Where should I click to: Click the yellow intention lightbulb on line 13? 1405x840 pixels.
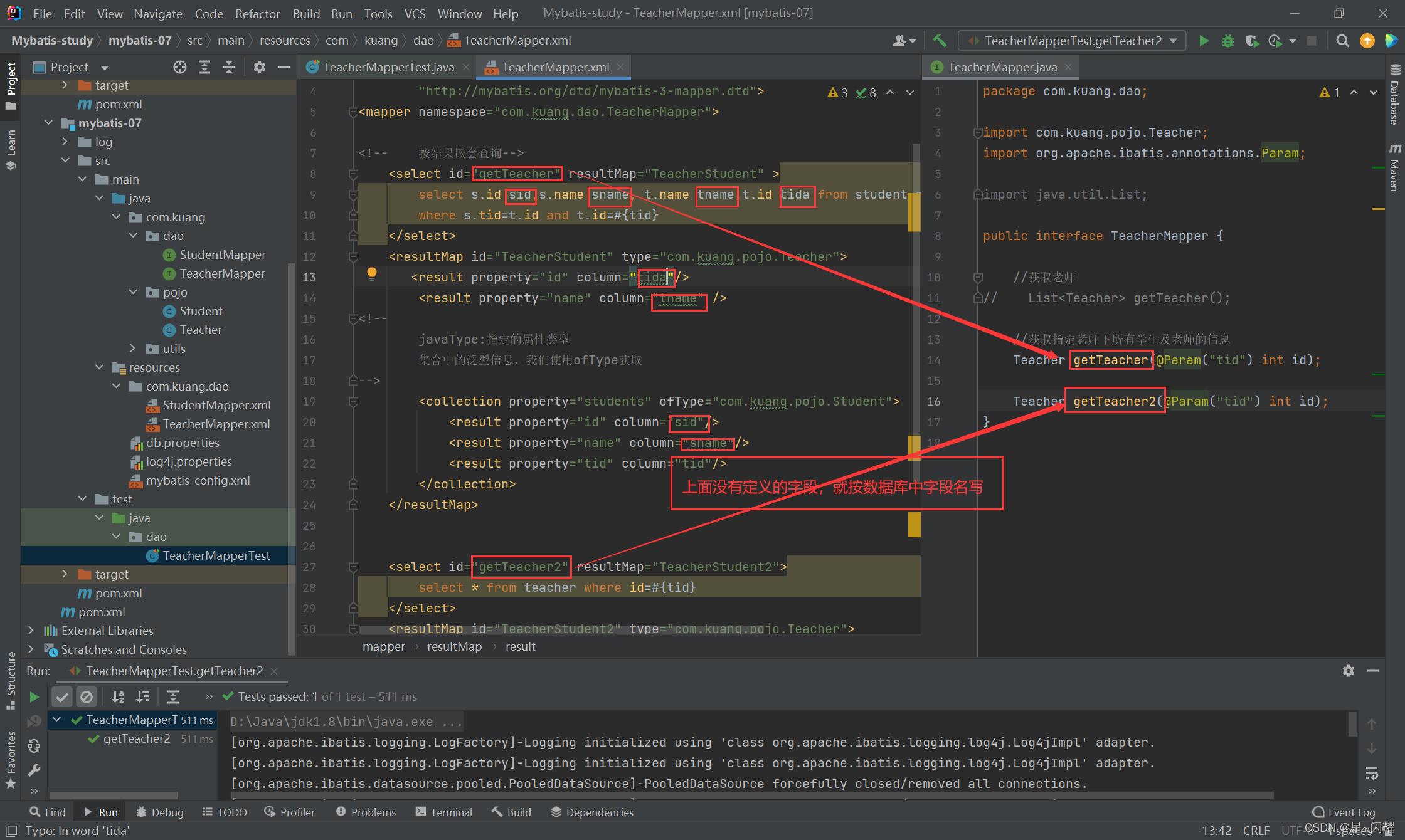click(x=372, y=273)
